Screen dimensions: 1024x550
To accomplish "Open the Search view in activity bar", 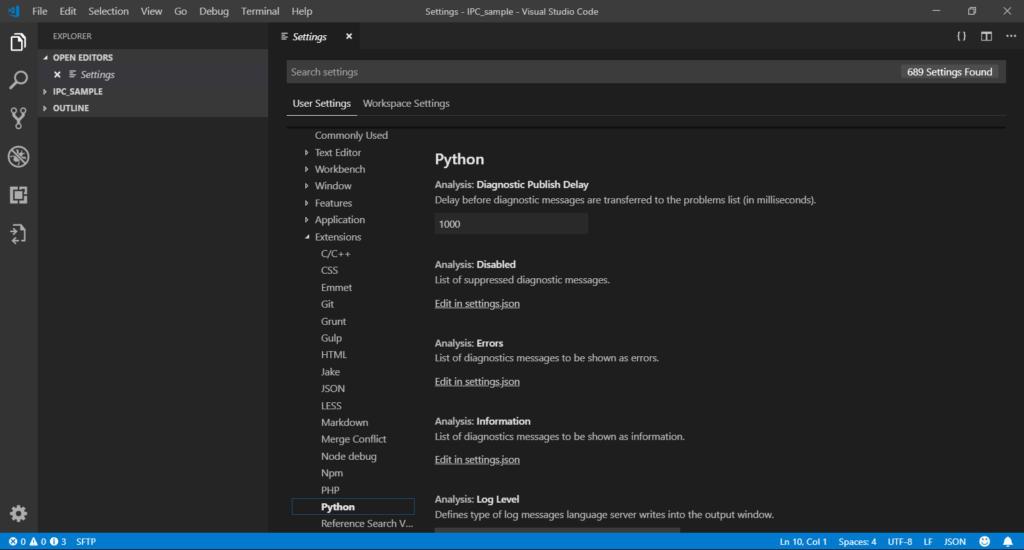I will tap(18, 80).
